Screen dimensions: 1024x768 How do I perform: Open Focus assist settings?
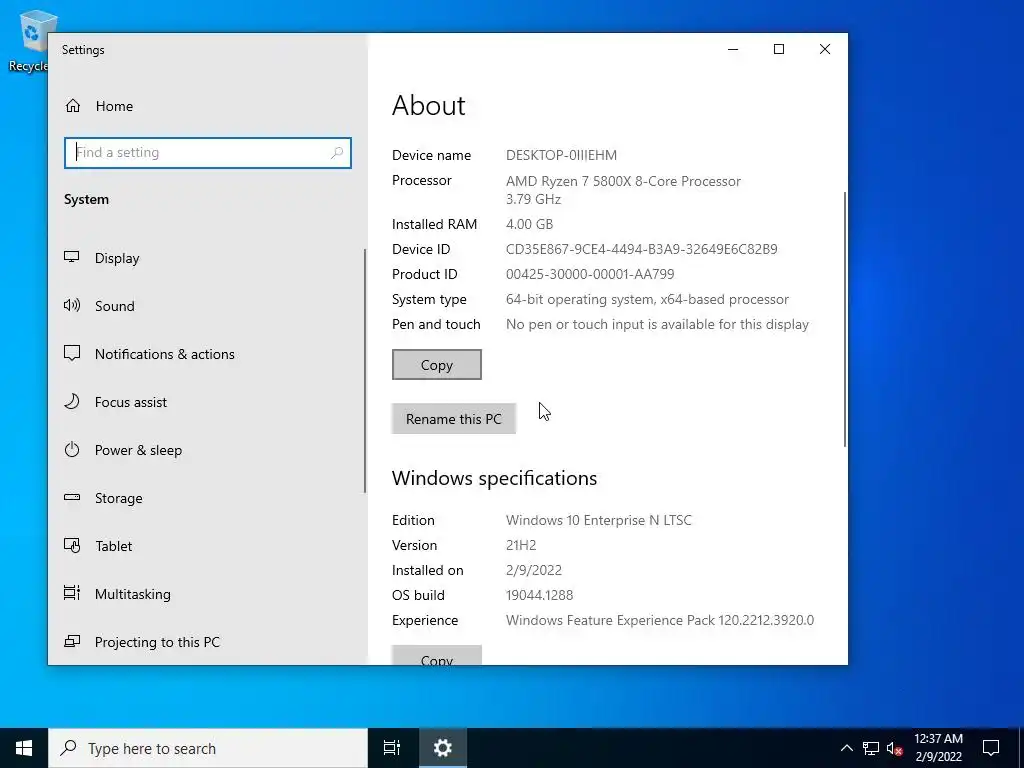click(x=206, y=402)
